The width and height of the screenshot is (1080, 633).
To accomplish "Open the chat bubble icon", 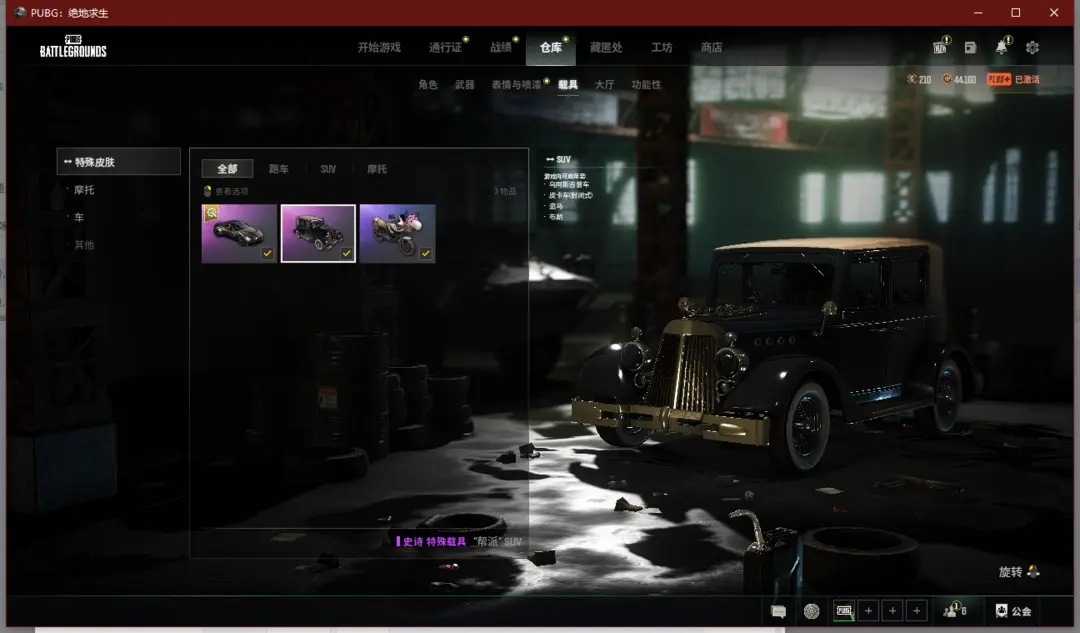I will click(x=778, y=611).
